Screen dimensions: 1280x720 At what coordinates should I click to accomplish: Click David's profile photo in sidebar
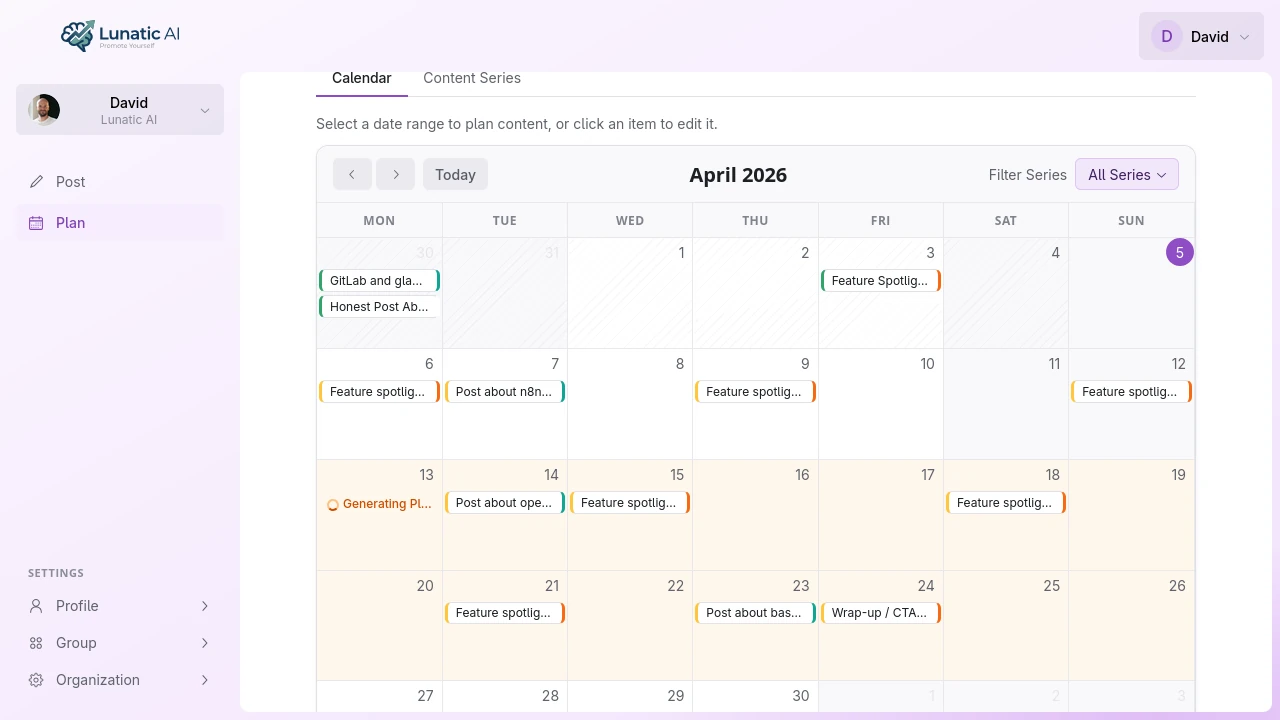click(44, 110)
